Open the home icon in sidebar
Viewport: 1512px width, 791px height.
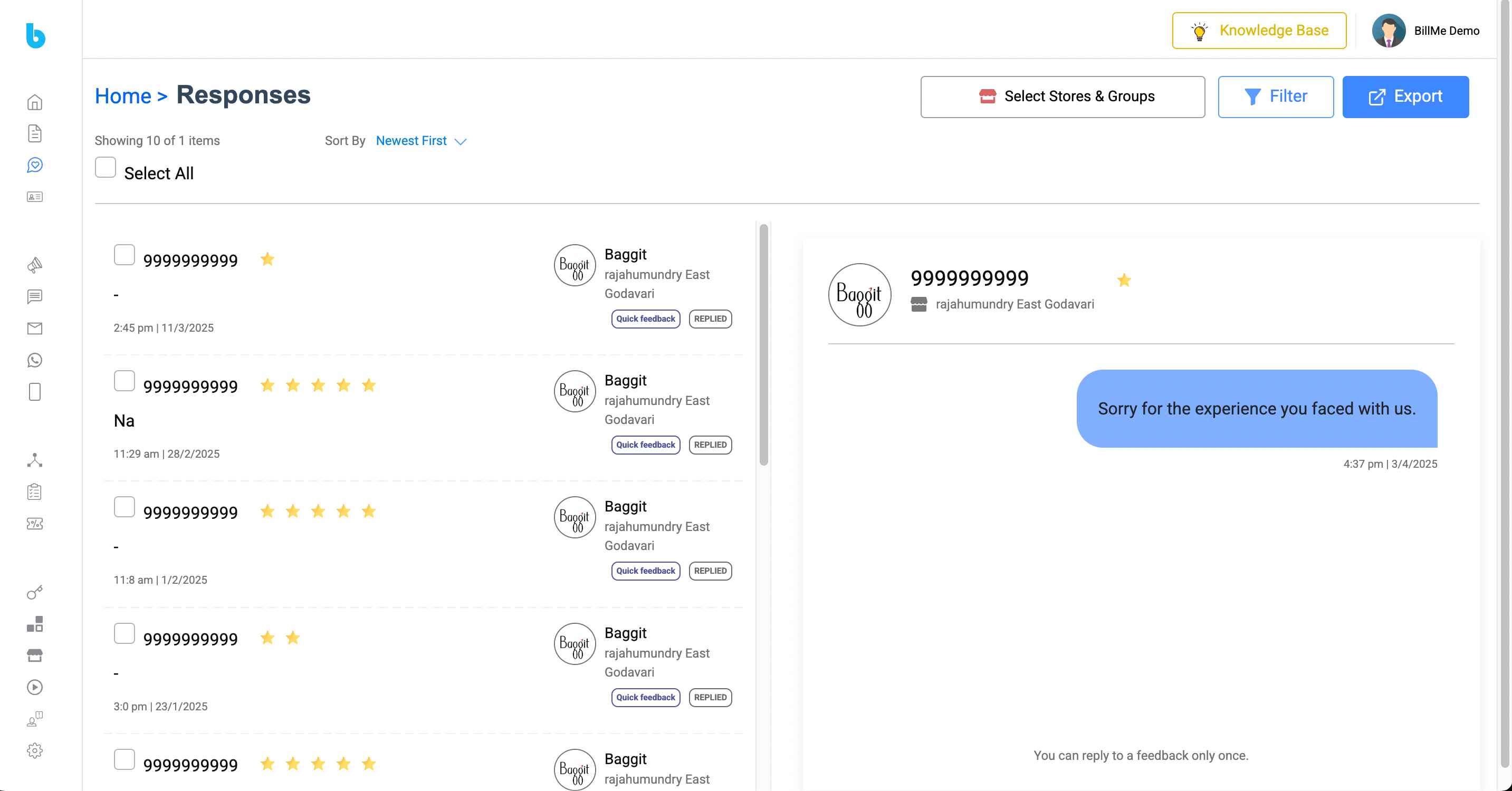click(35, 102)
